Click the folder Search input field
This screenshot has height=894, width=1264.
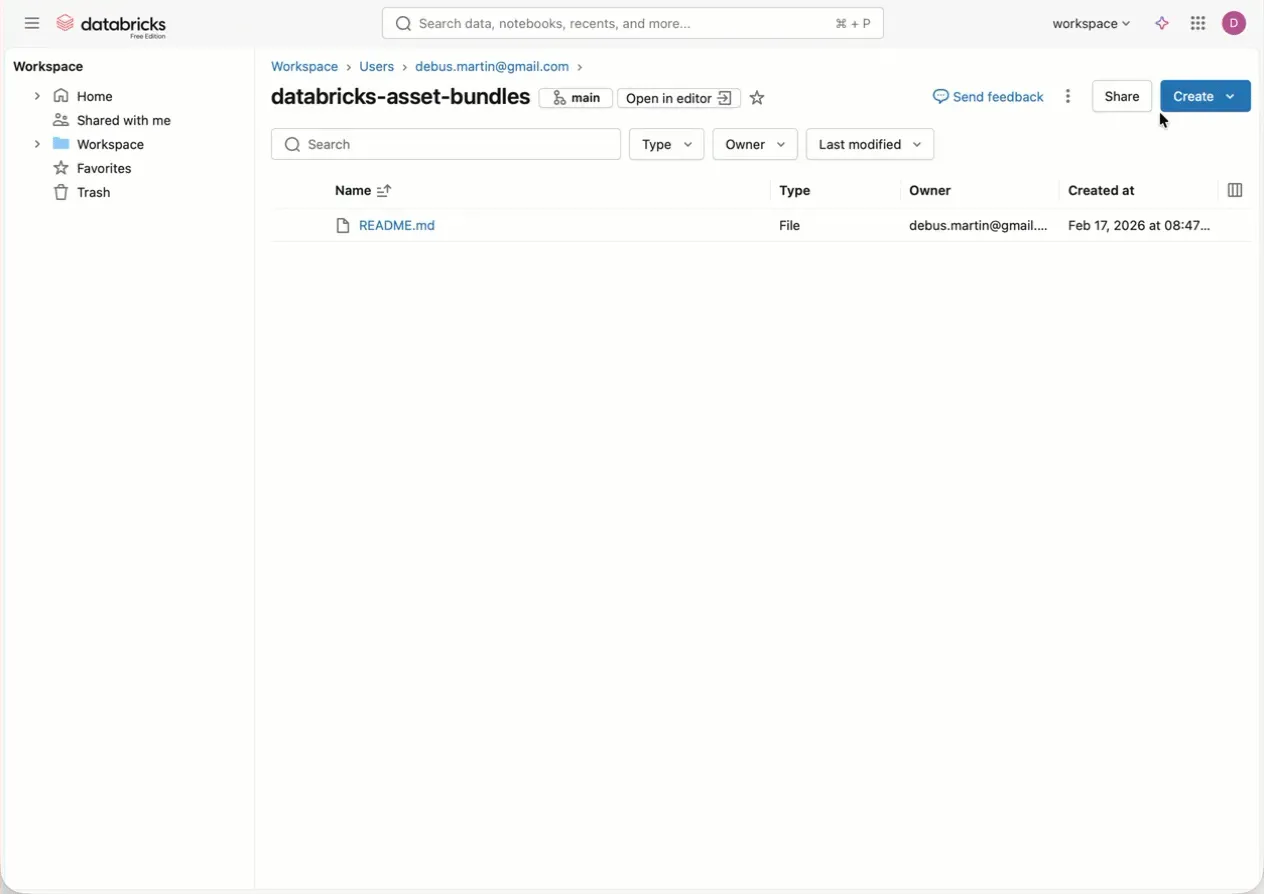[446, 144]
